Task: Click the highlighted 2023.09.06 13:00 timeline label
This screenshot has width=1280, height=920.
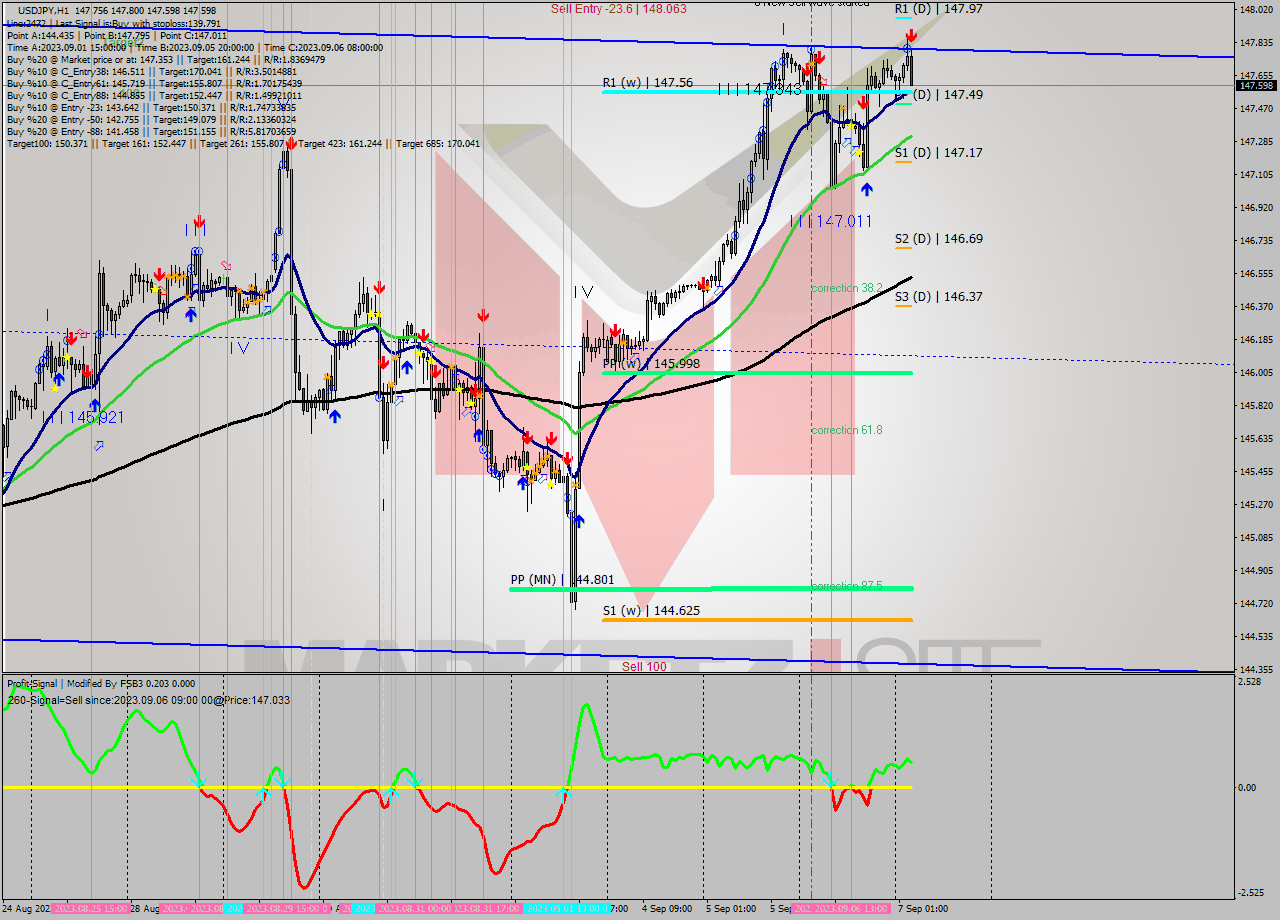Action: coord(851,908)
